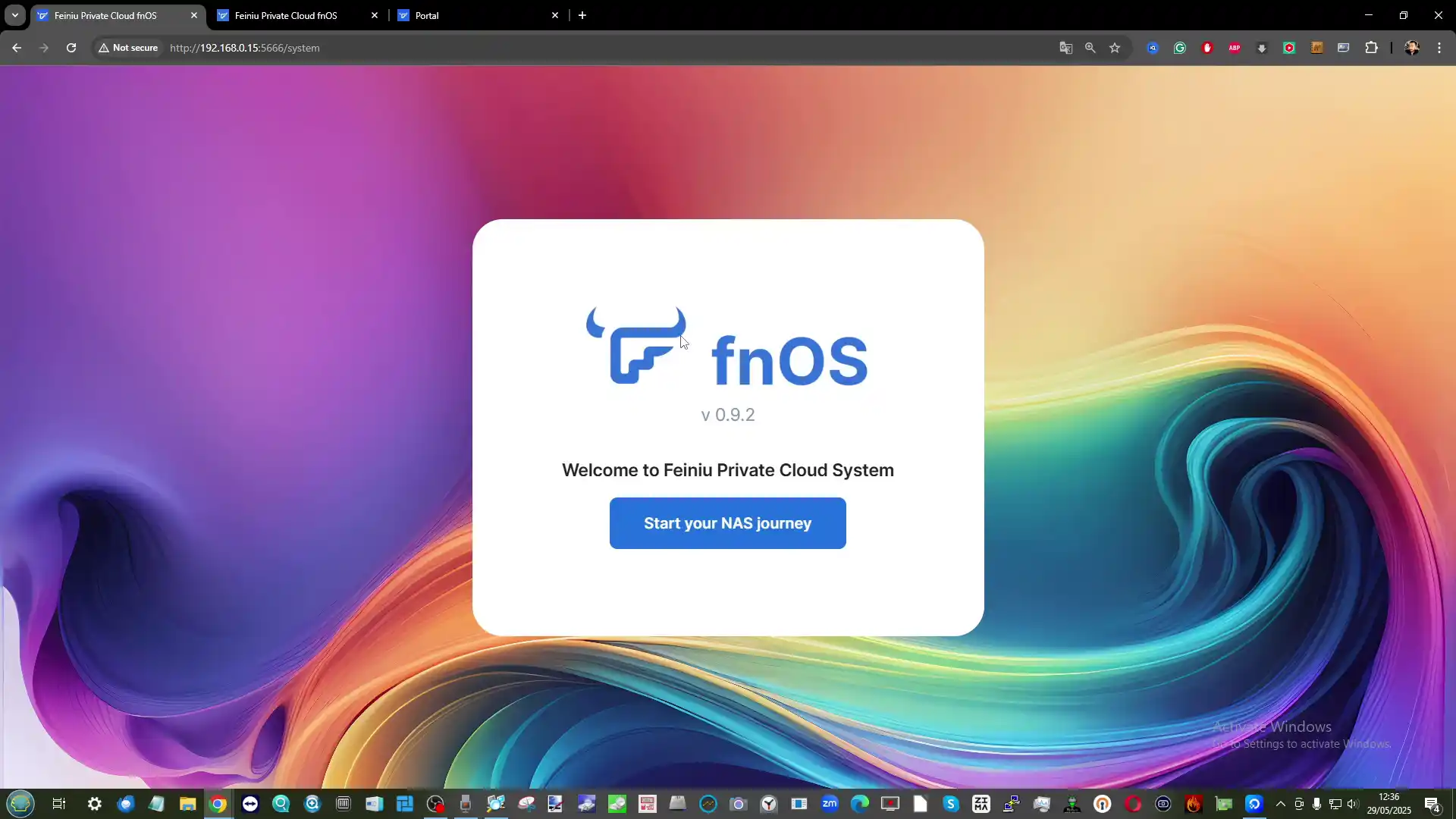Viewport: 1456px width, 819px height.
Task: Click the Not secure site info badge
Action: point(128,48)
